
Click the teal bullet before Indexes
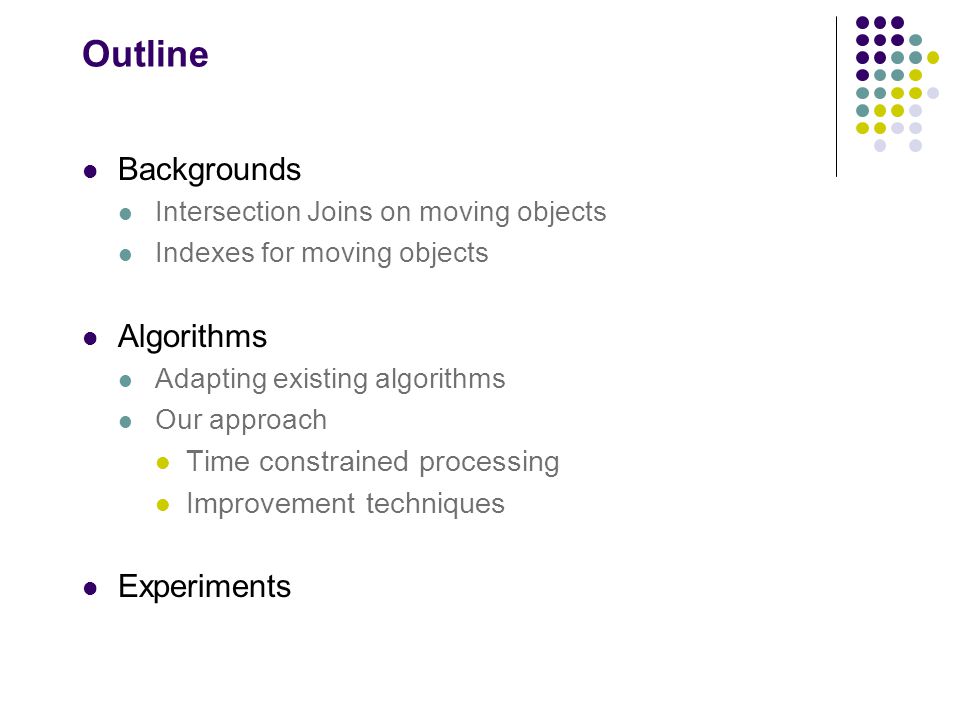click(x=126, y=255)
